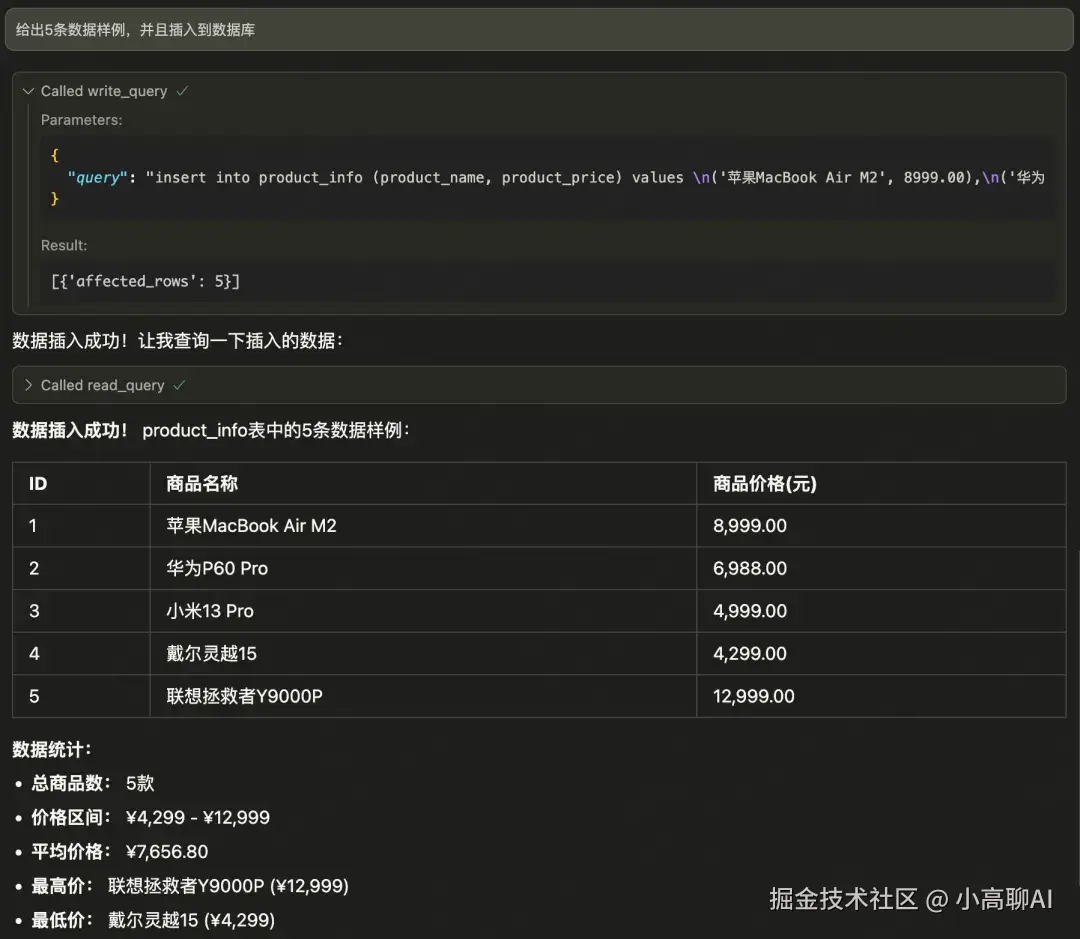Select the 联想拯救者Y9000P table row
The width and height of the screenshot is (1080, 939).
400,696
